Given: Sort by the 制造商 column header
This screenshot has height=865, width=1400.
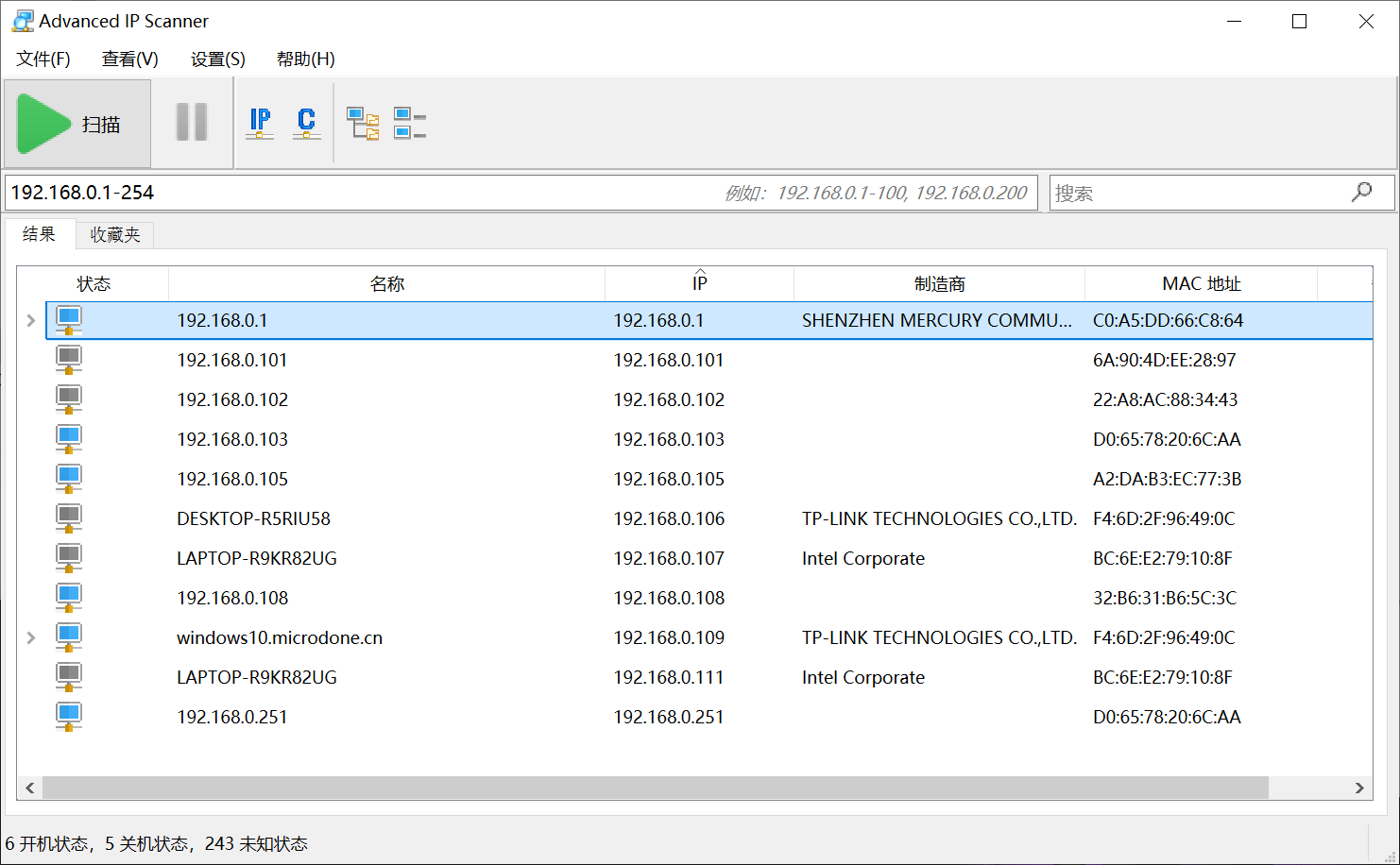Looking at the screenshot, I should (940, 283).
